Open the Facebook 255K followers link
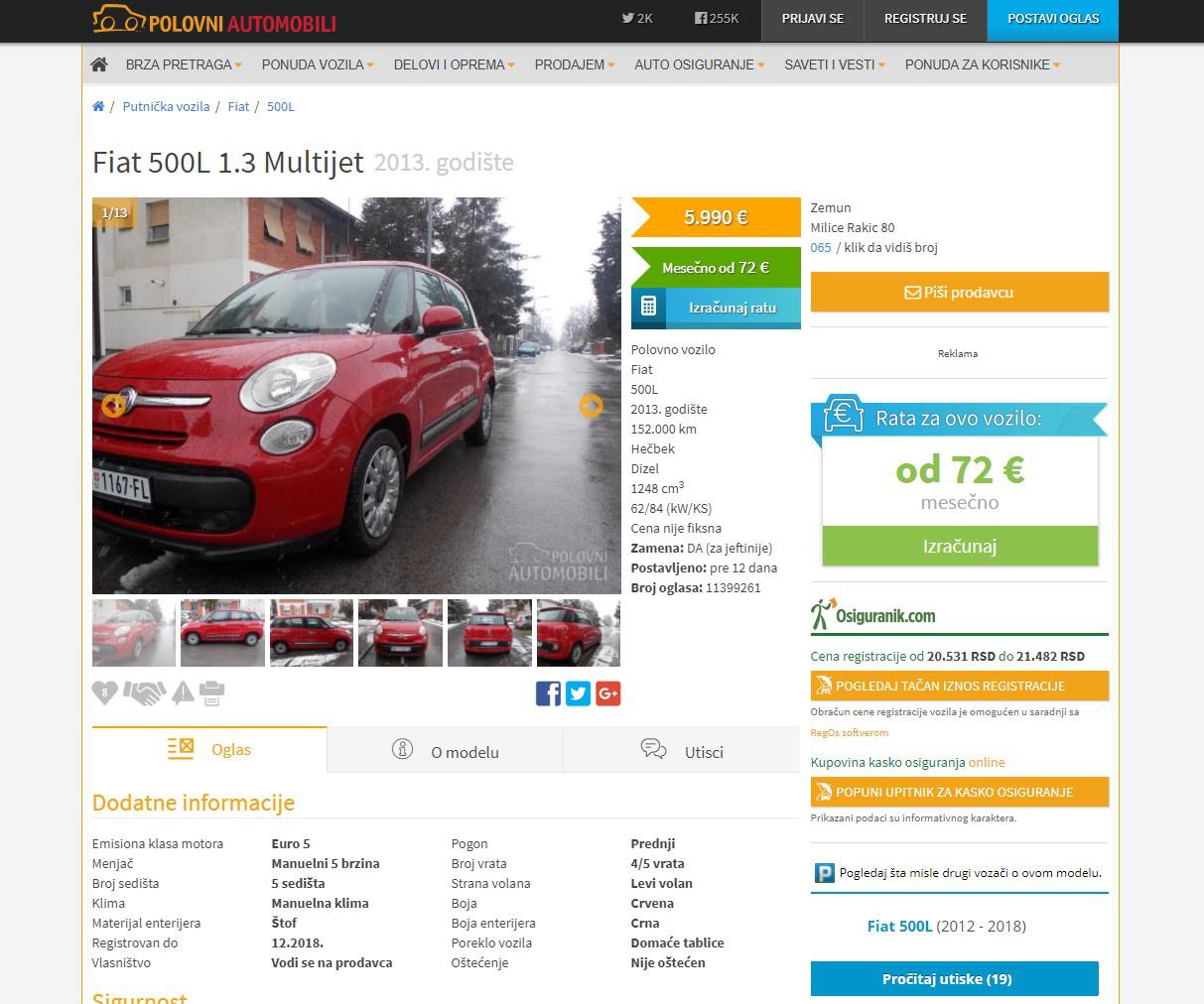The height and width of the screenshot is (1004, 1204). click(717, 19)
